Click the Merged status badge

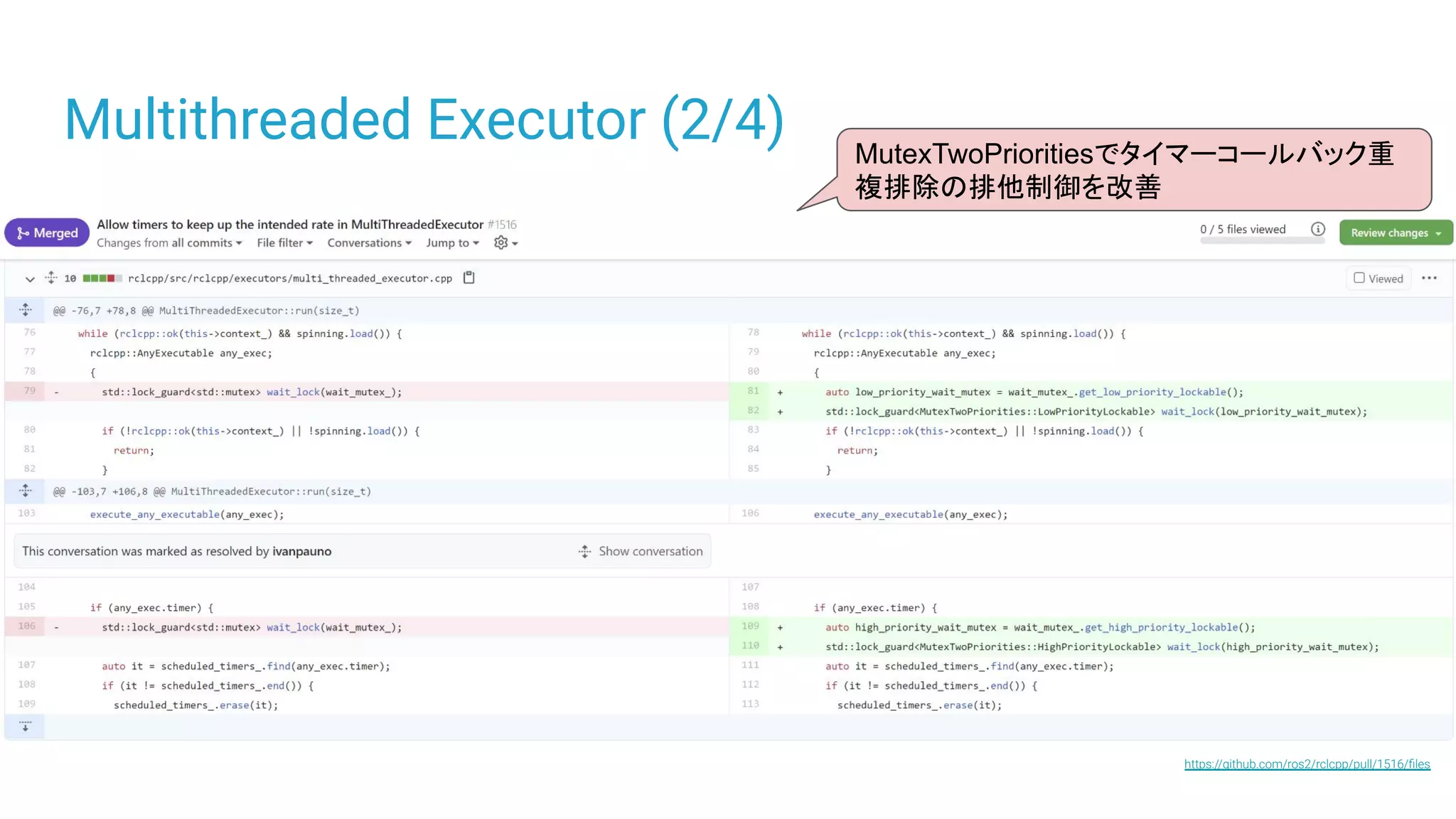tap(47, 233)
